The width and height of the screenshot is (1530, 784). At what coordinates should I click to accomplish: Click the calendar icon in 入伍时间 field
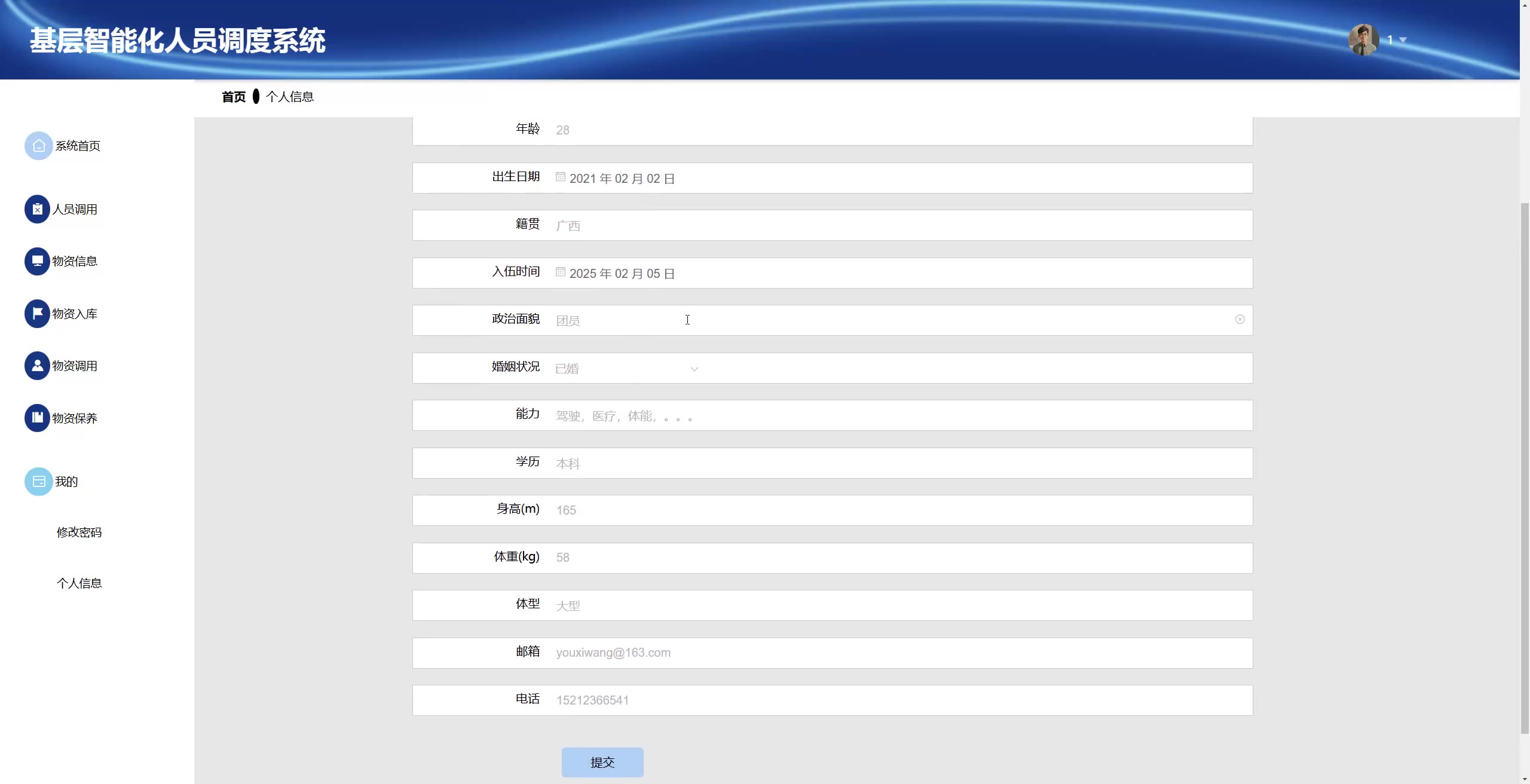pos(560,272)
